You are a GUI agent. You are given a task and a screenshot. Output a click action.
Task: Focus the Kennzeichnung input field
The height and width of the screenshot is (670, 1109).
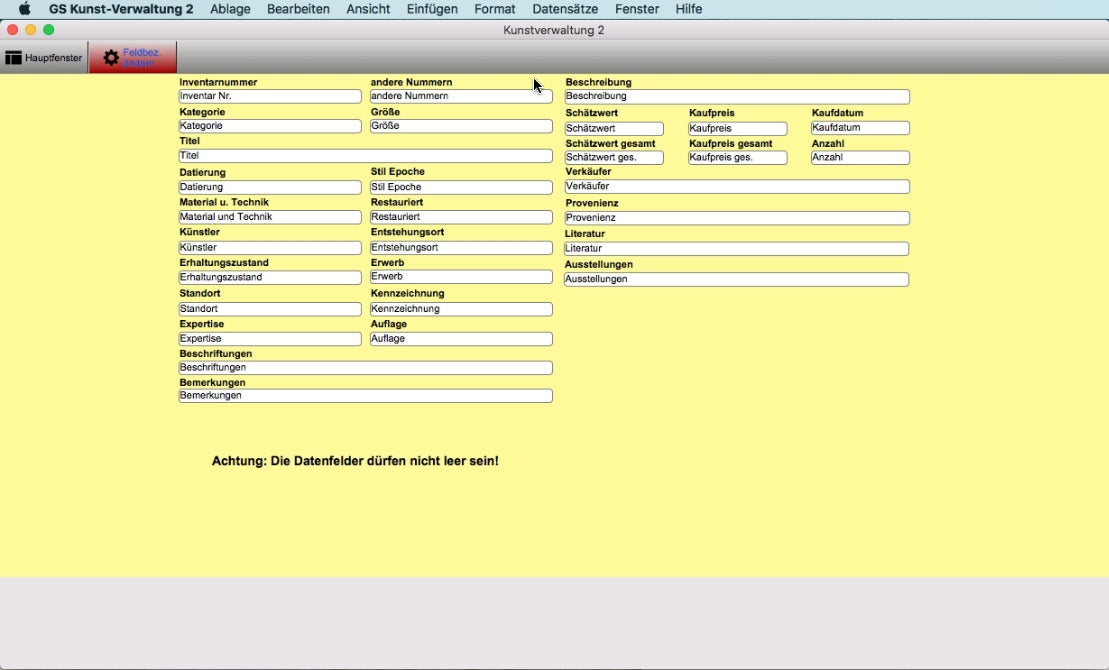tap(461, 309)
